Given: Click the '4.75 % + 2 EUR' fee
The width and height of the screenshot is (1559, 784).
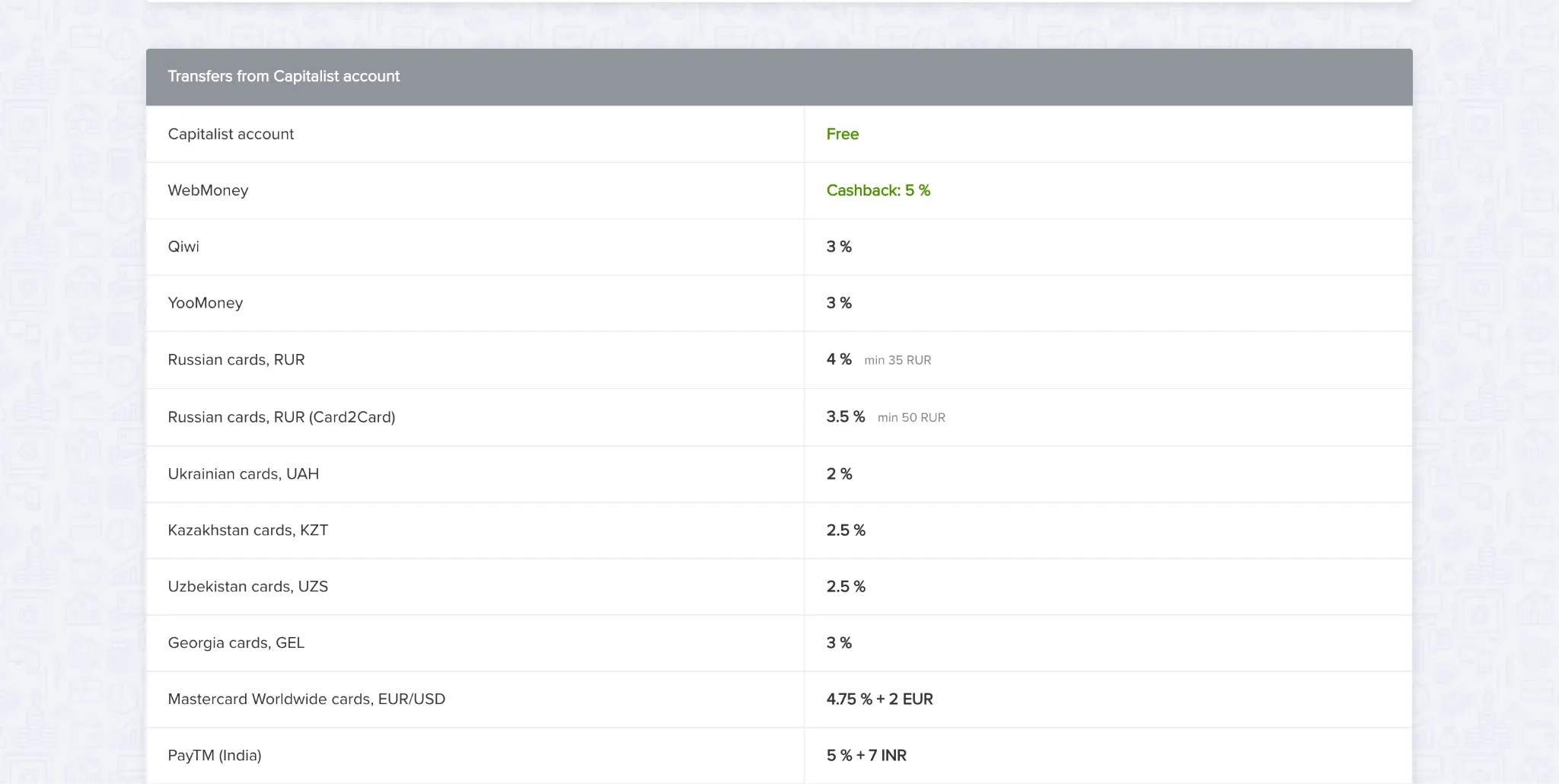Looking at the screenshot, I should (x=879, y=699).
